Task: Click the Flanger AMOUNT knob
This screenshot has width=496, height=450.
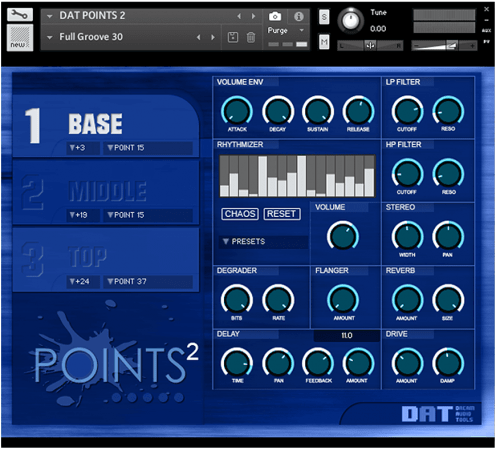Action: pyautogui.click(x=343, y=300)
